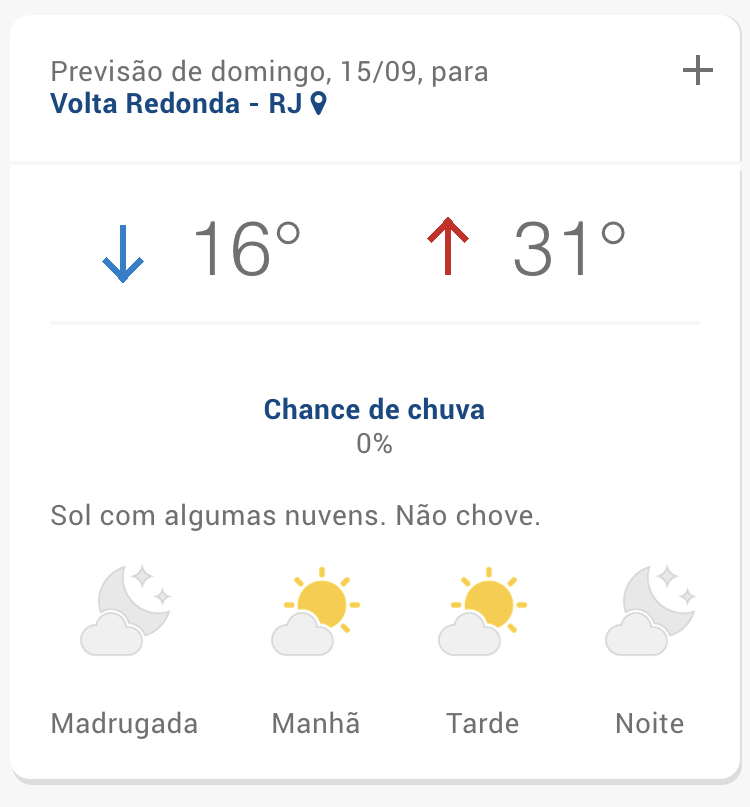Expand the forecast with the plus icon
Image resolution: width=750 pixels, height=807 pixels.
pyautogui.click(x=697, y=71)
